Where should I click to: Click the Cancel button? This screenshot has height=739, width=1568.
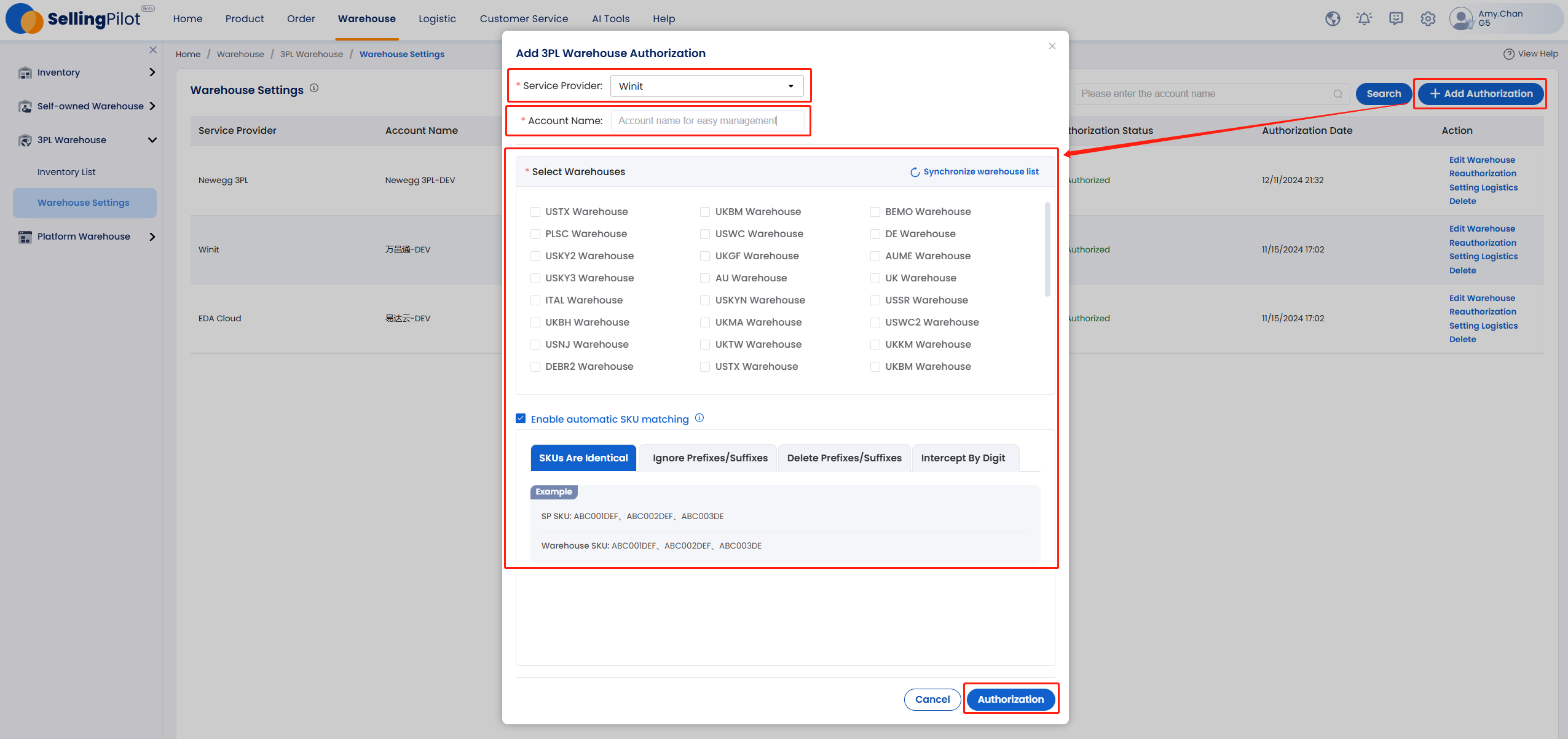click(932, 699)
